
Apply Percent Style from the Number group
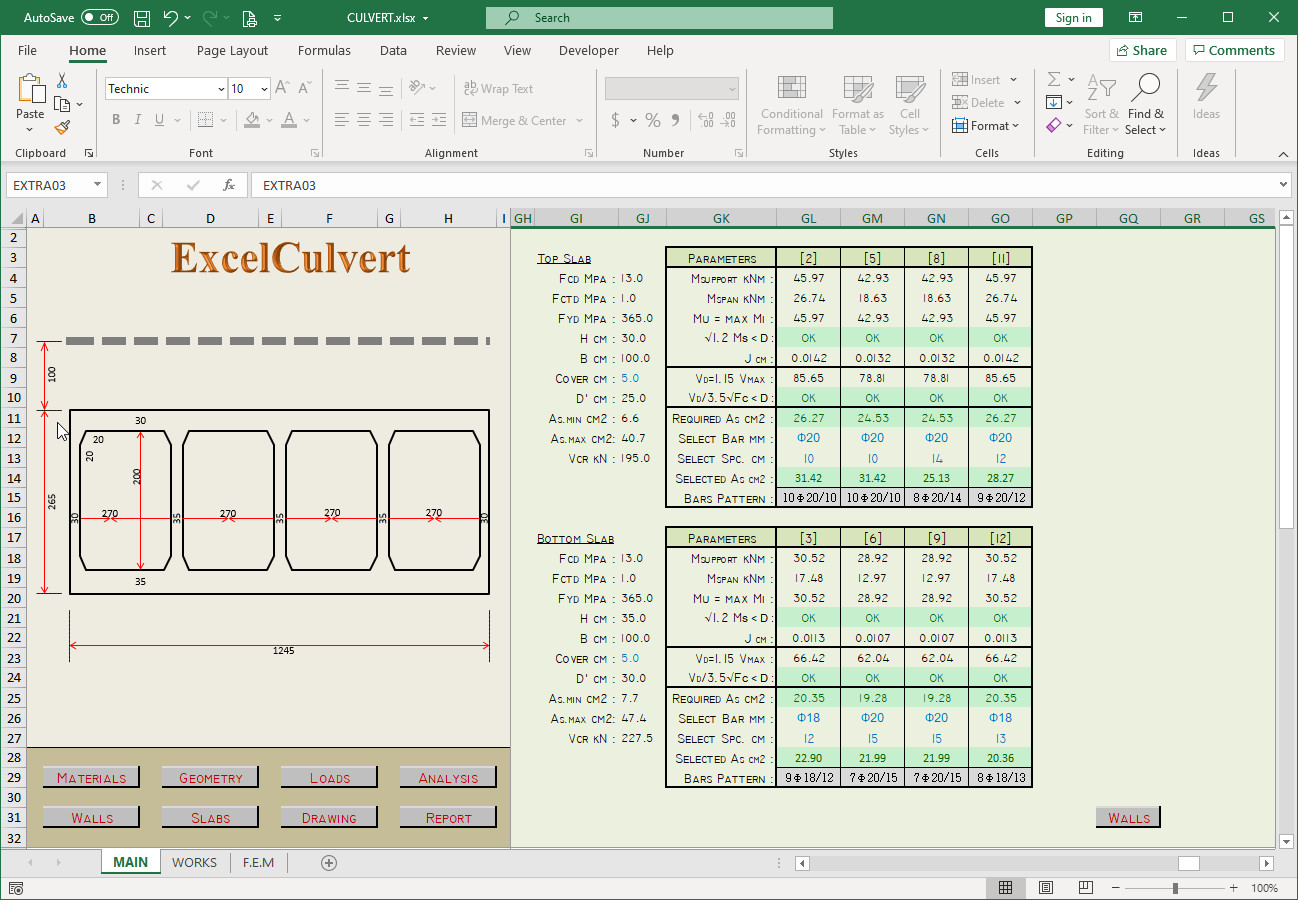[x=652, y=120]
